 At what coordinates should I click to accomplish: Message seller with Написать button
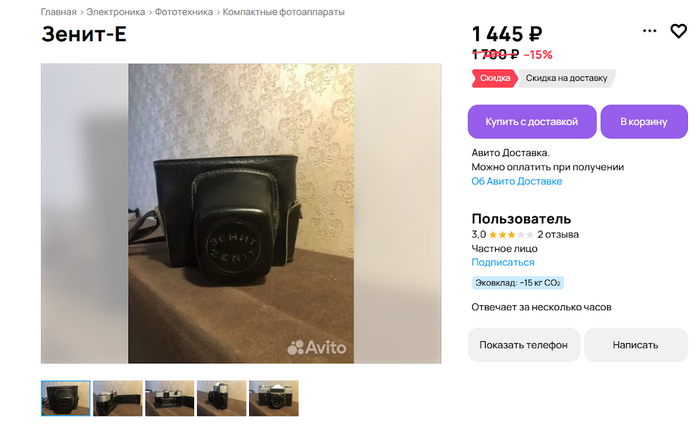[635, 345]
